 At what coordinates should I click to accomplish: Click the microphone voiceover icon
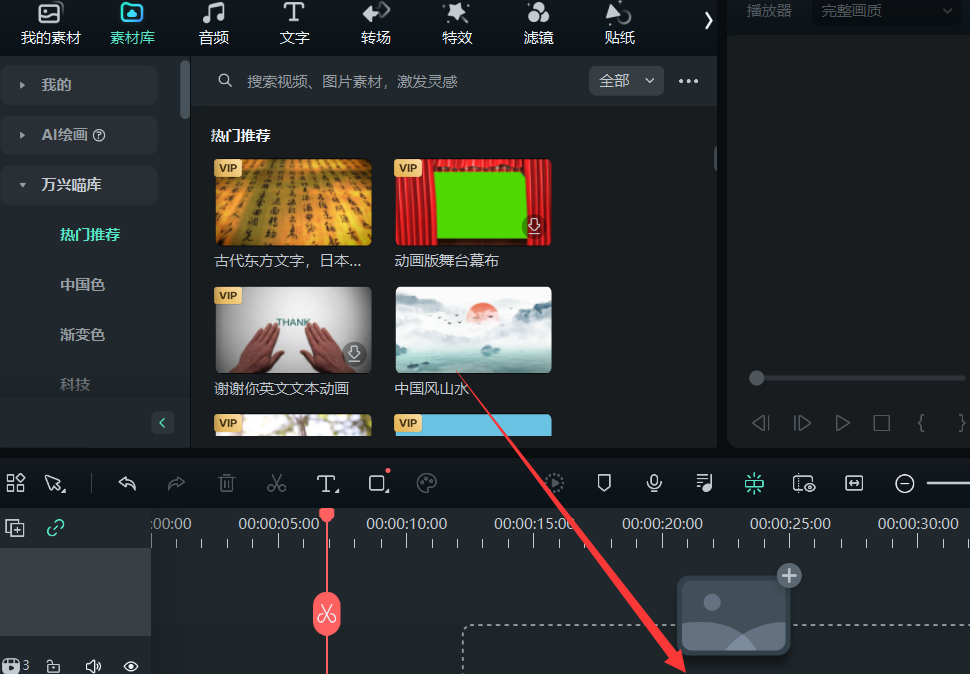(654, 483)
